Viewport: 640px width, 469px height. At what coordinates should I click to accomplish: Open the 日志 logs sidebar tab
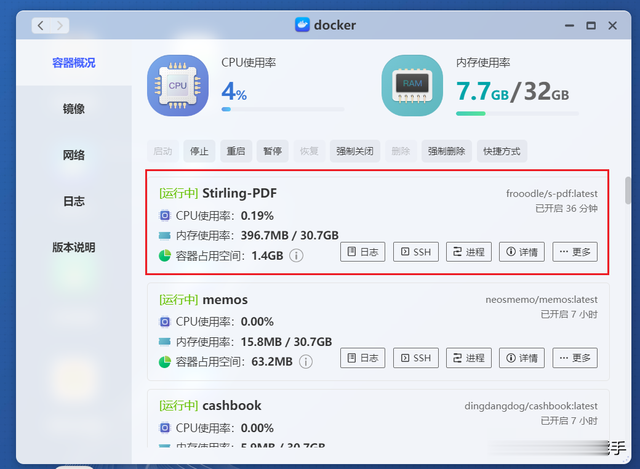pyautogui.click(x=74, y=201)
